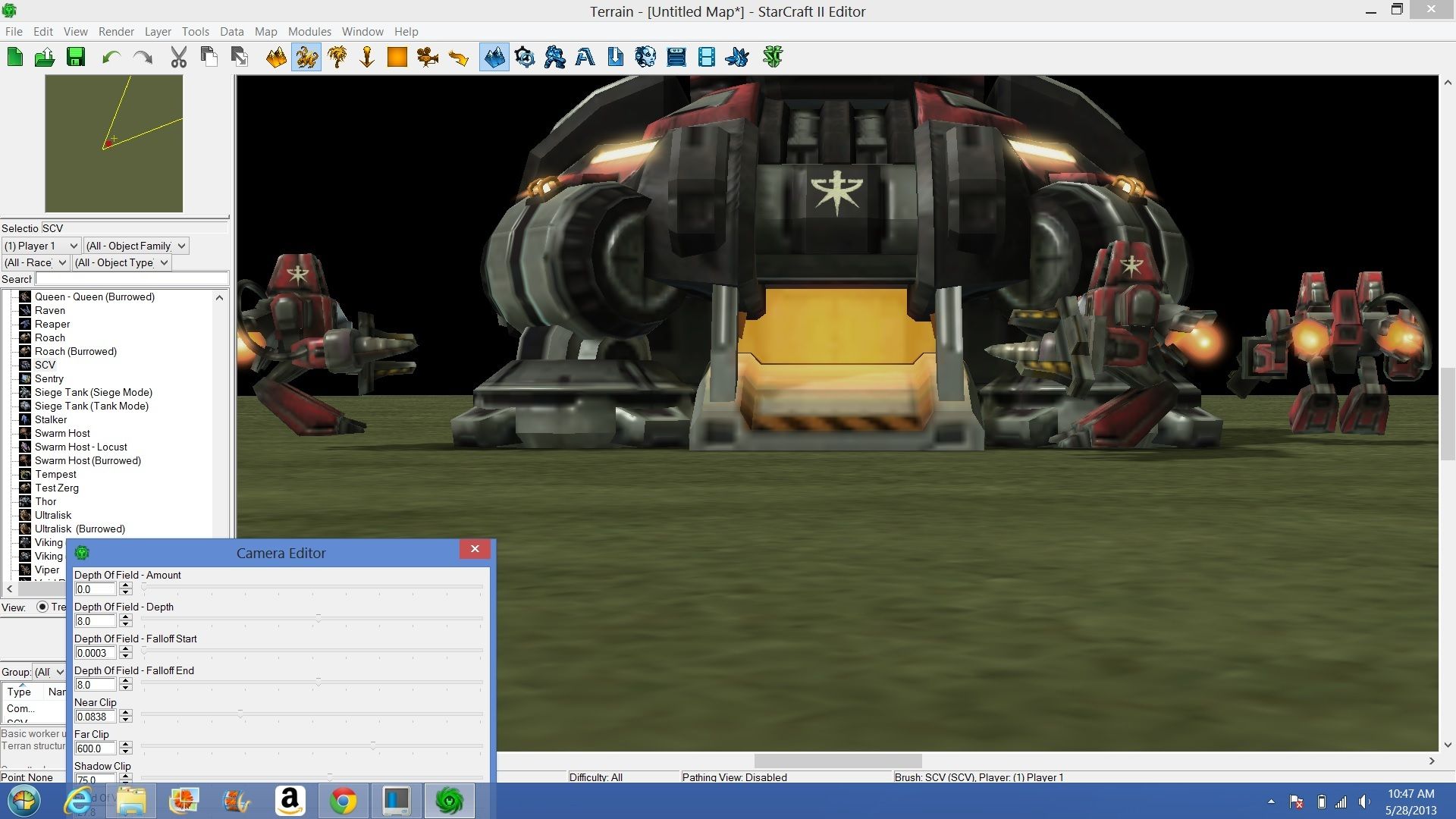Select Thor in the unit list
Screen dimensions: 1456x819
pos(45,501)
